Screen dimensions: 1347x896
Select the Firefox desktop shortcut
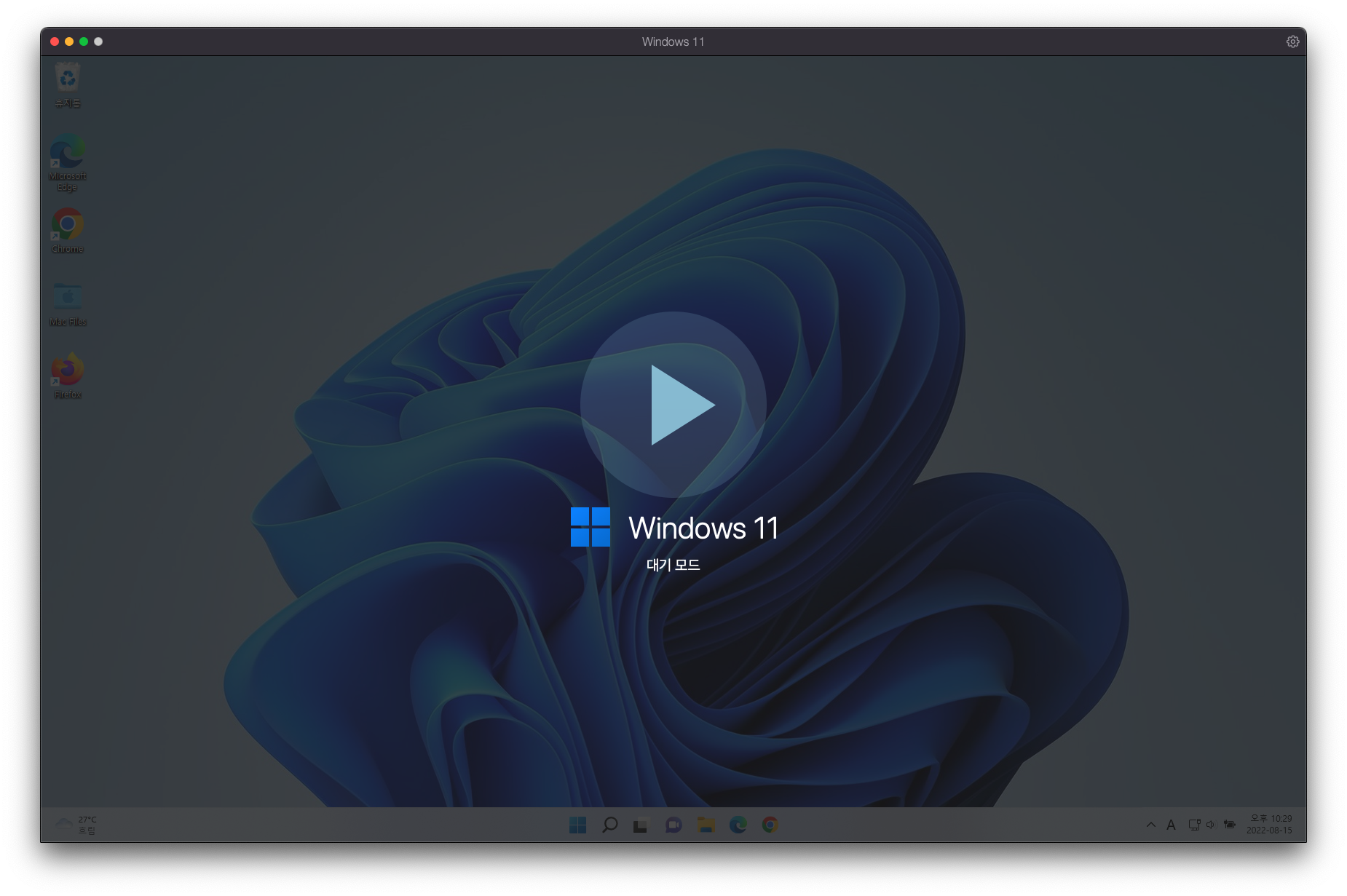point(68,376)
